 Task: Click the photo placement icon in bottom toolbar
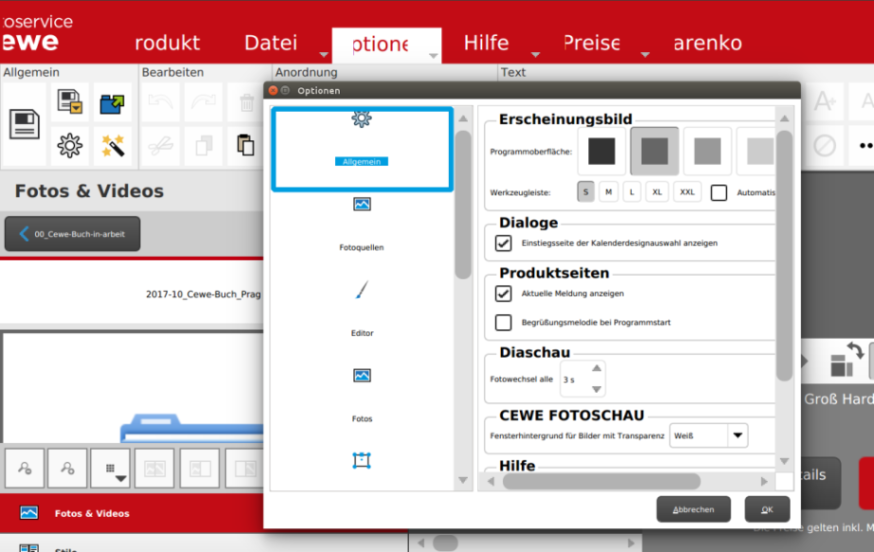(x=154, y=468)
